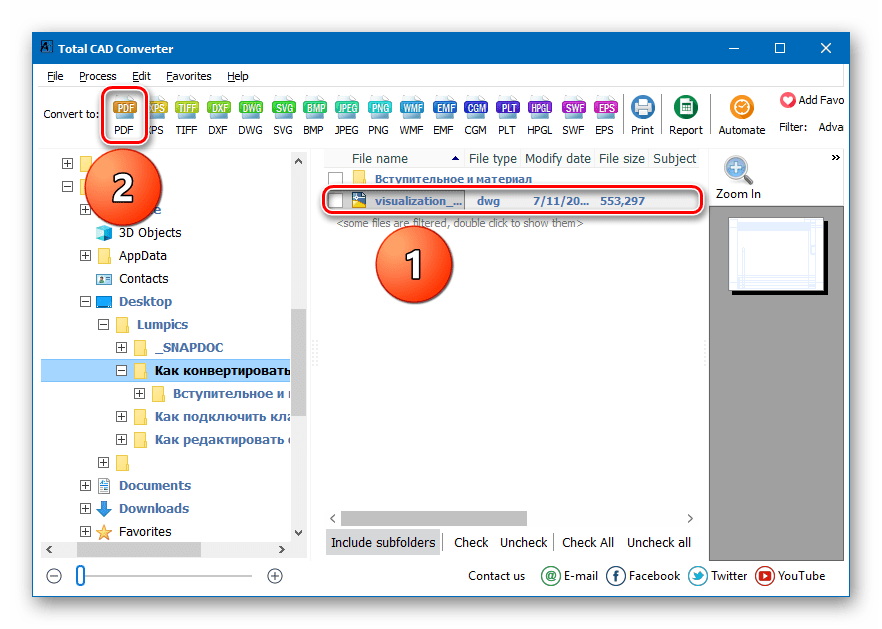882x629 pixels.
Task: Collapse the Lumpics folder
Action: (103, 325)
